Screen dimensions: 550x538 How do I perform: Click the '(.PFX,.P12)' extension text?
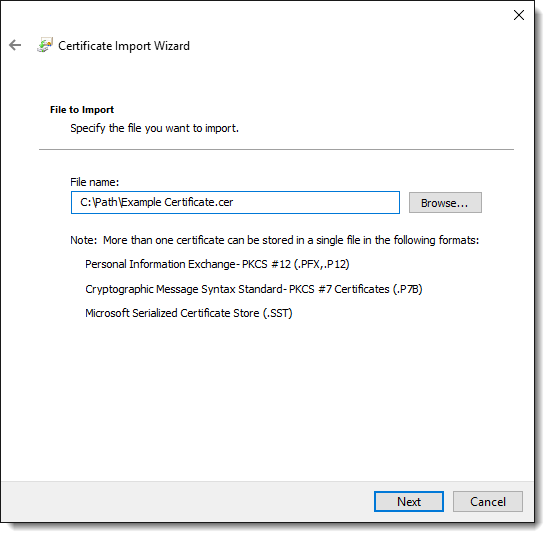point(322,264)
